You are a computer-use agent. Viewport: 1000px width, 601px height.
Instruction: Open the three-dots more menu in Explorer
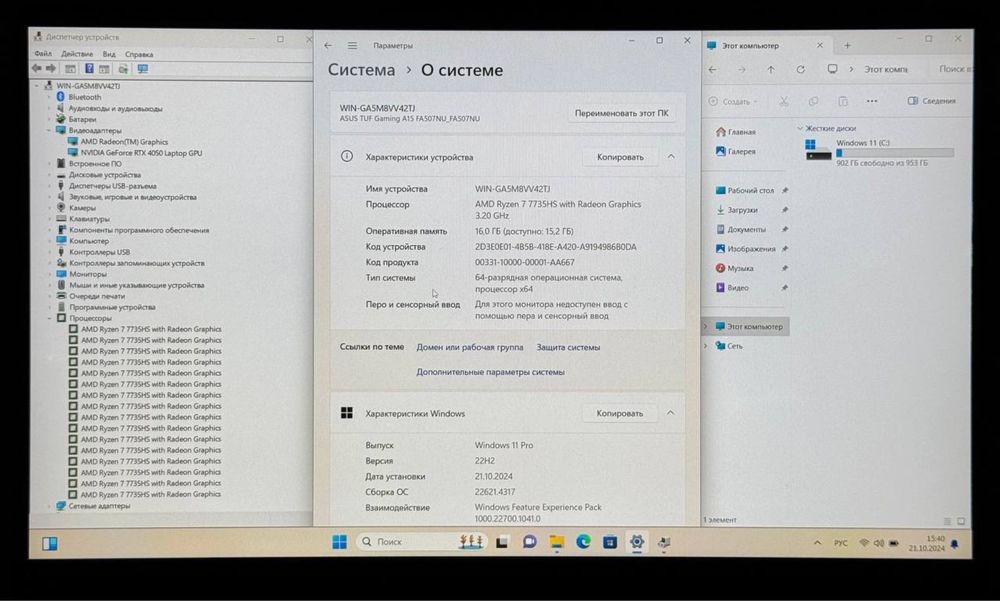click(x=872, y=101)
